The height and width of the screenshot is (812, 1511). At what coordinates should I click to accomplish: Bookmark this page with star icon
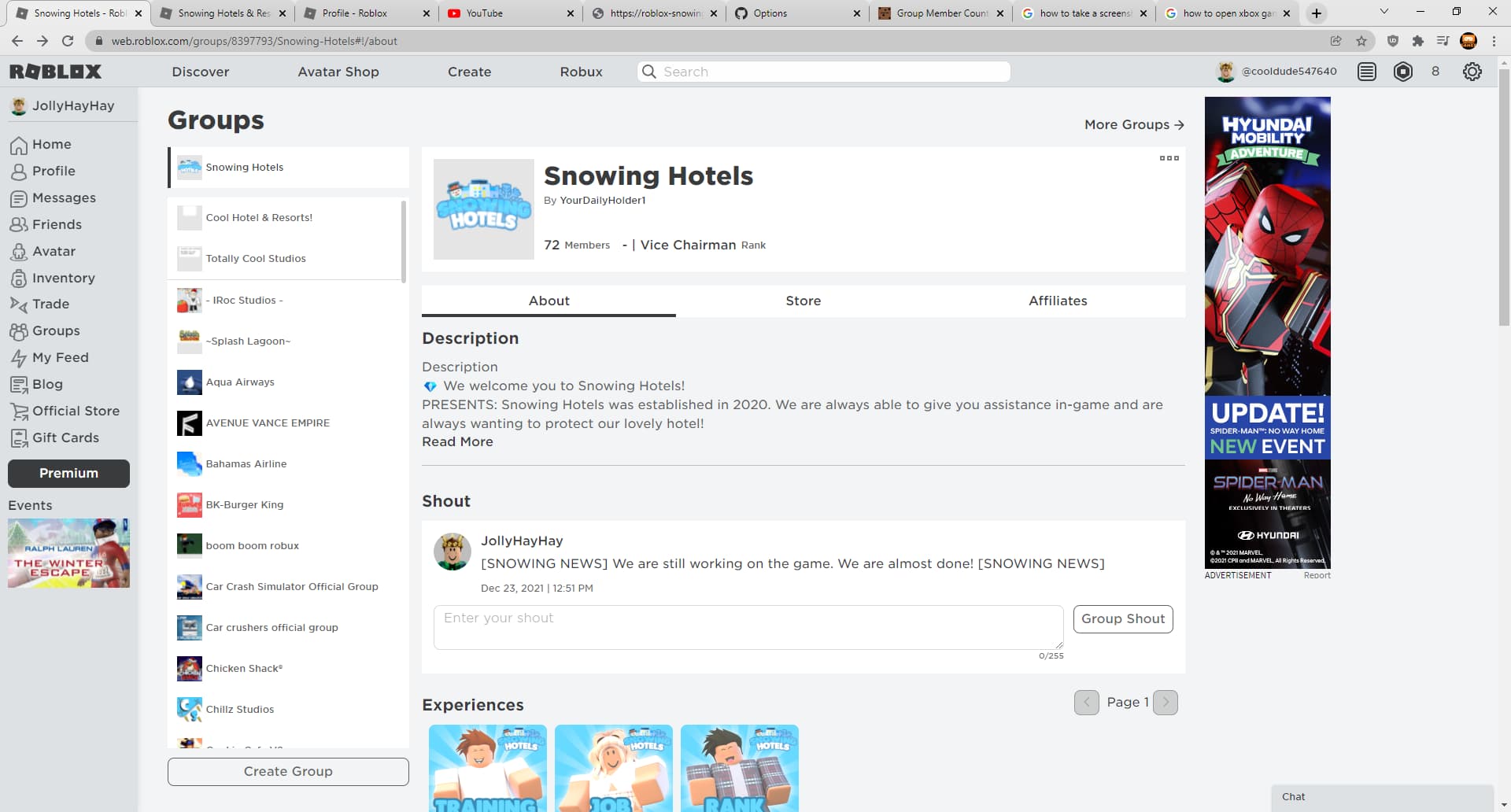tap(1361, 41)
